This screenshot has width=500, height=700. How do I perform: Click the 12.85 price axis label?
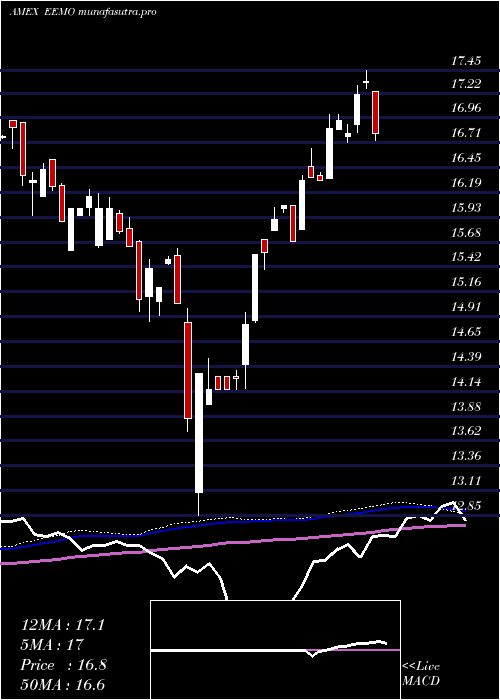pyautogui.click(x=466, y=506)
